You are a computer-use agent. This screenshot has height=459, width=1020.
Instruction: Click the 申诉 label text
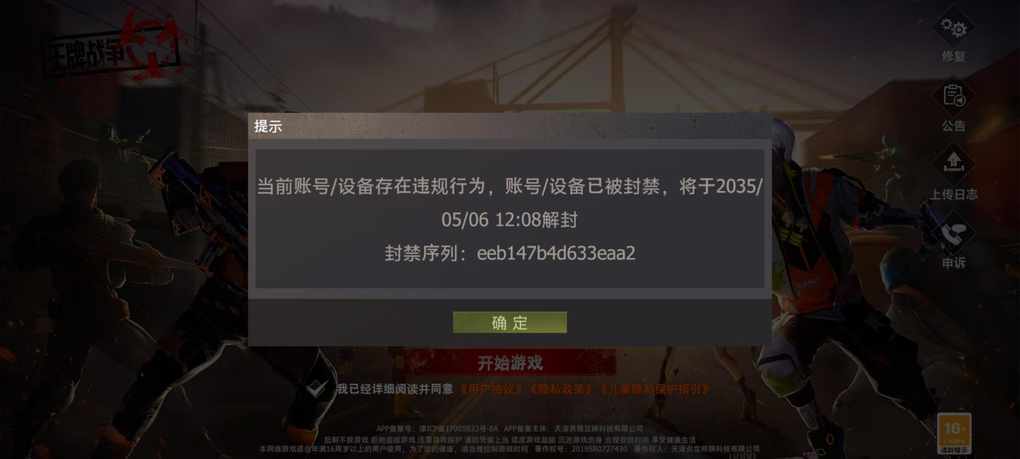coord(954,263)
